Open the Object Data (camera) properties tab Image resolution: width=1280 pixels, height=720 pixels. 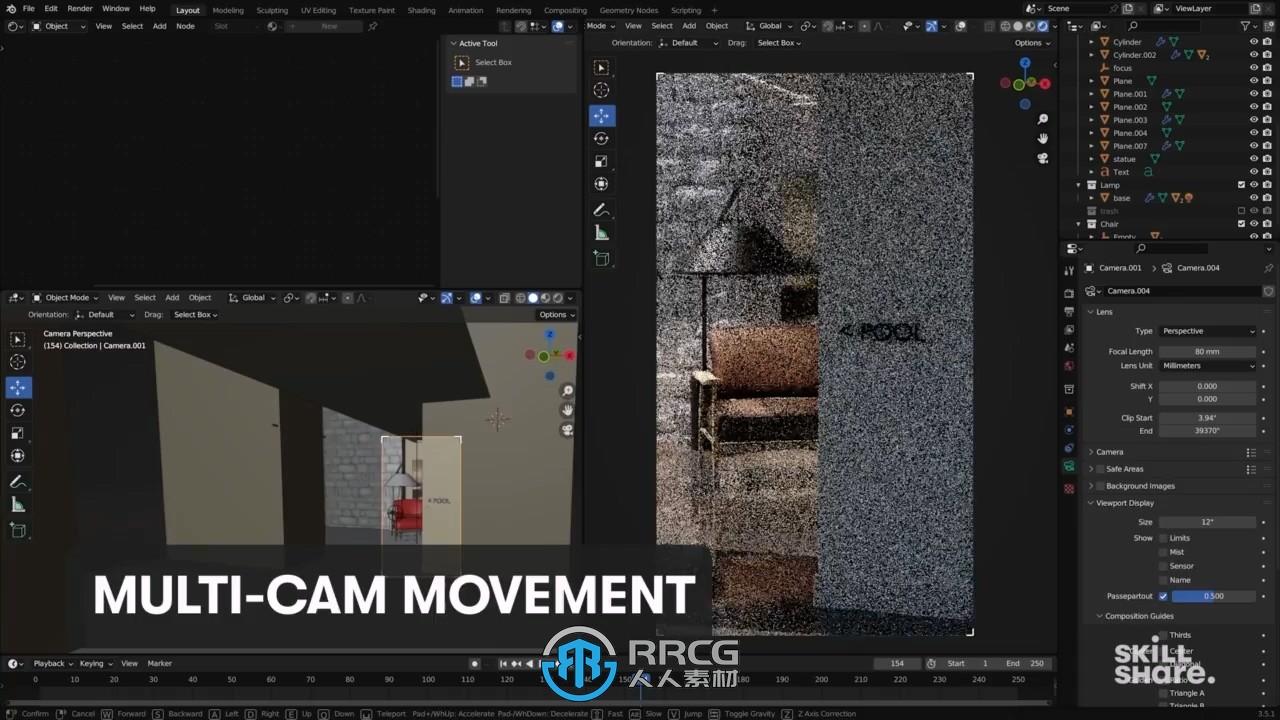click(x=1069, y=466)
